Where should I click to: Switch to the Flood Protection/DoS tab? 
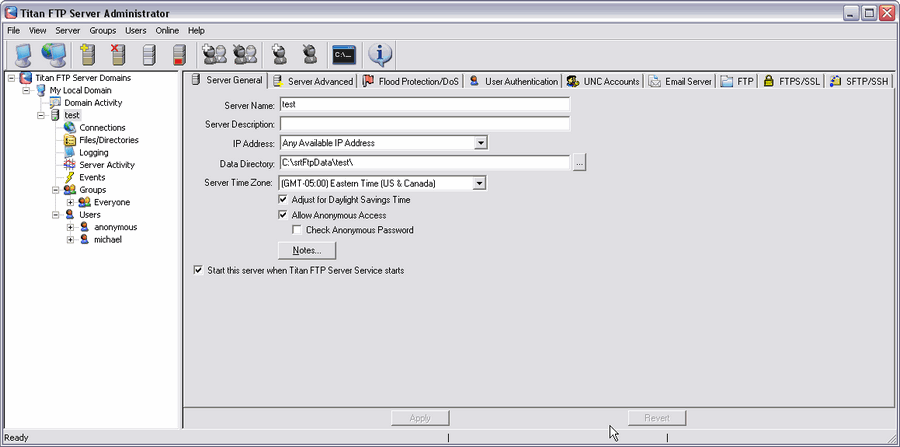coord(410,81)
